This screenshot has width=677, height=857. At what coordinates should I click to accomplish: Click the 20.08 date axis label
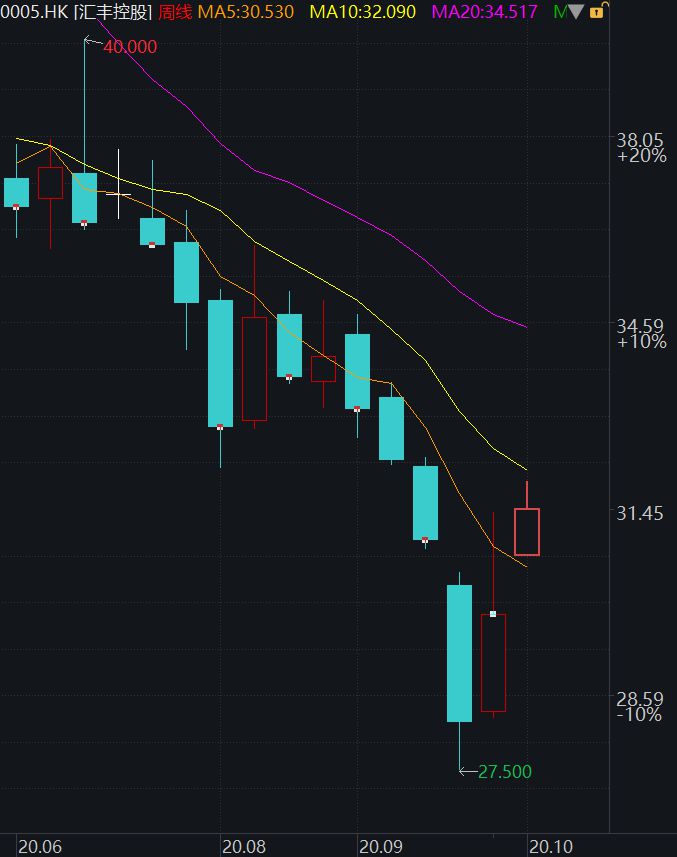point(244,847)
